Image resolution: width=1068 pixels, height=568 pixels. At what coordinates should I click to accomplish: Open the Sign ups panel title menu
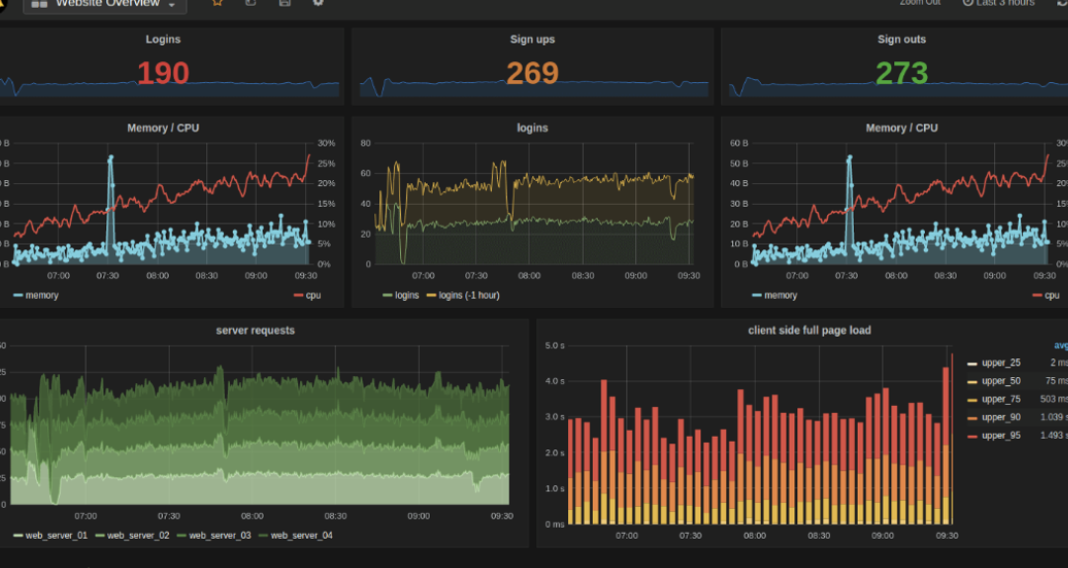532,40
